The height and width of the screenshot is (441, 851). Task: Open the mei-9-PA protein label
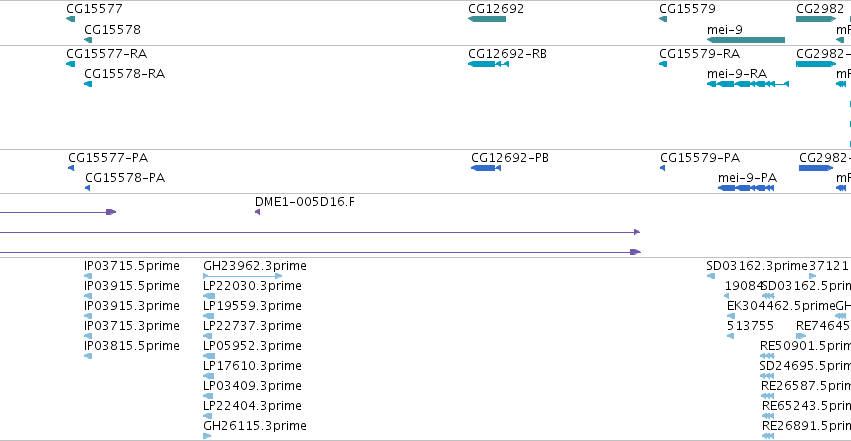(x=747, y=178)
